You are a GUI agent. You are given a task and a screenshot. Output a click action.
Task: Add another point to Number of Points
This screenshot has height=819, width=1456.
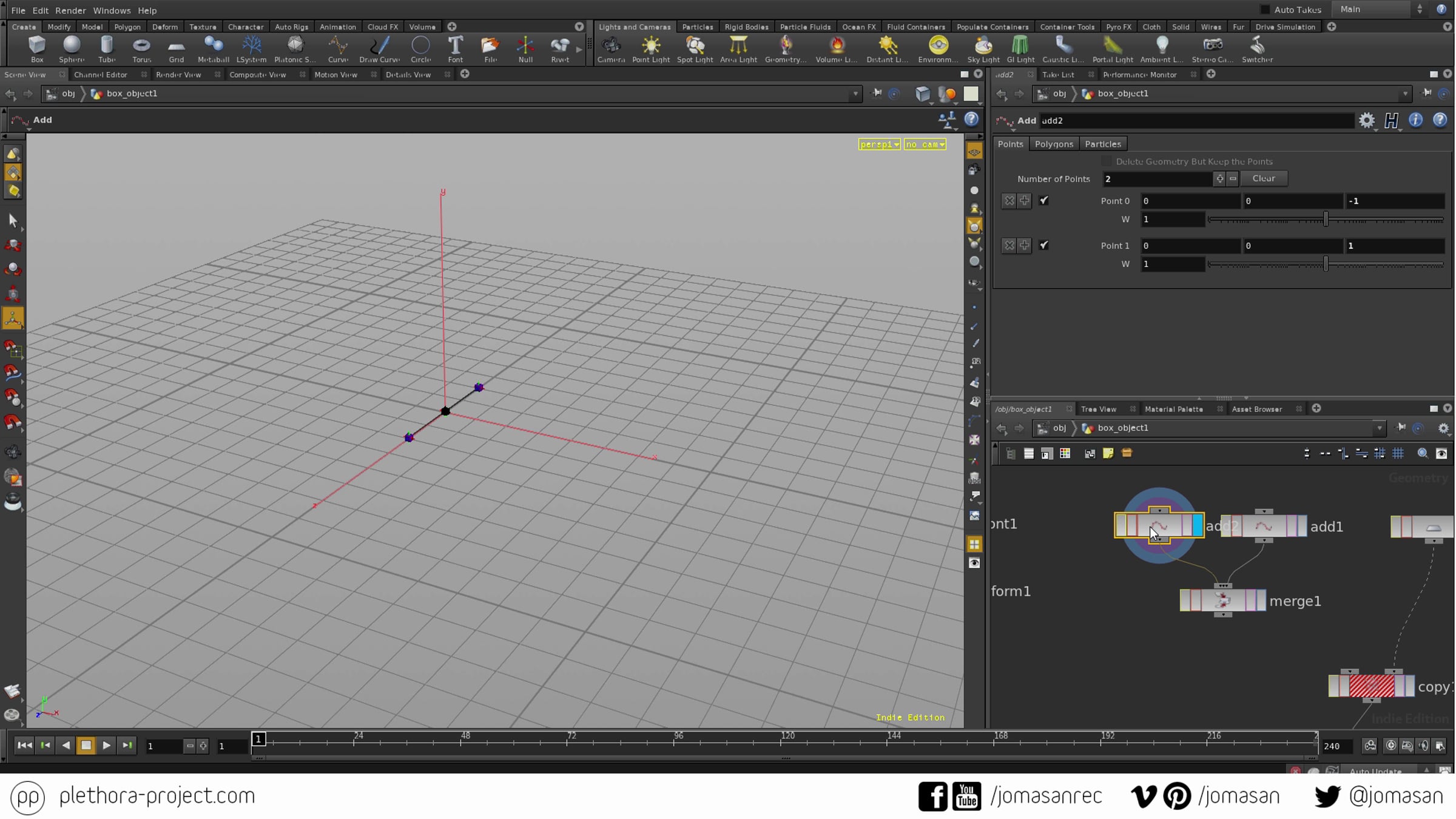point(1219,179)
